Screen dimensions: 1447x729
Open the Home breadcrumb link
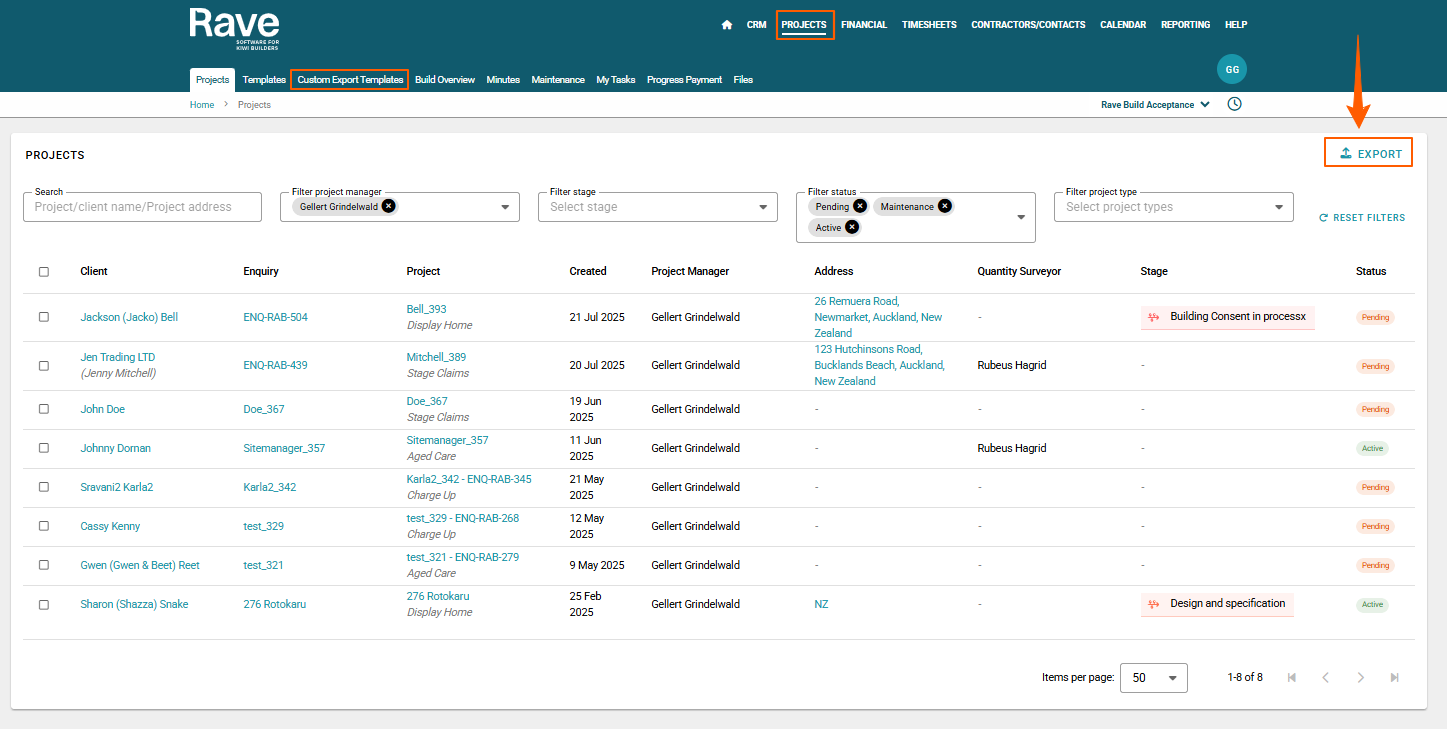[202, 105]
